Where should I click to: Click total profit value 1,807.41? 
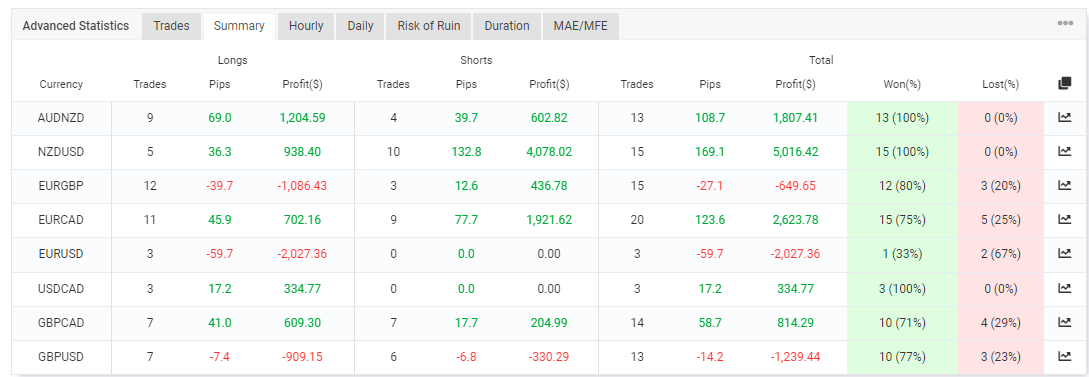click(795, 118)
